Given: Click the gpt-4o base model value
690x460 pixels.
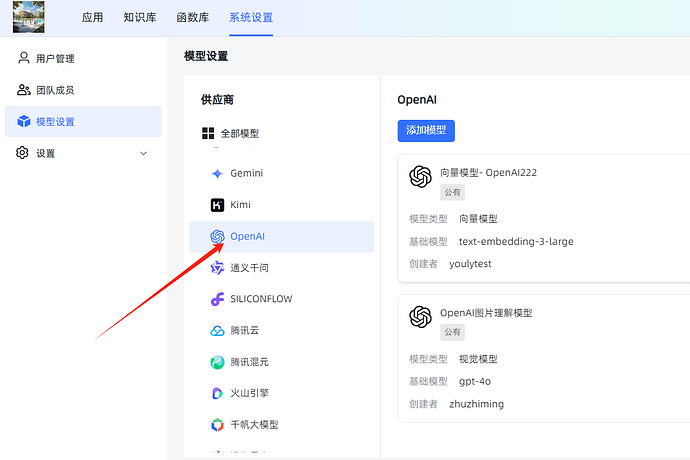Looking at the screenshot, I should 475,381.
